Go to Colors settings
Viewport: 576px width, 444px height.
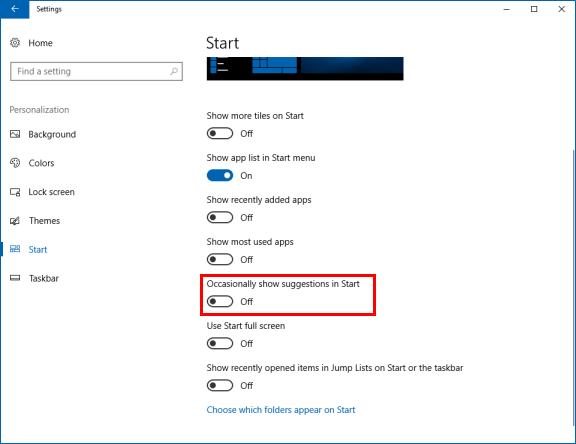coord(41,163)
